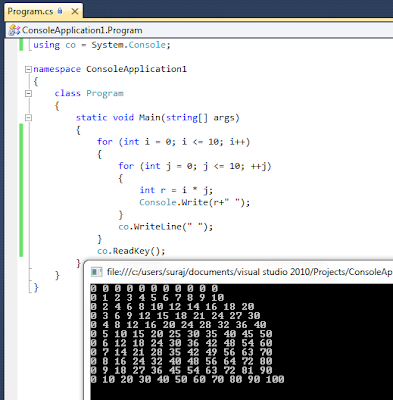Collapse the class Program block

[x=28, y=93]
